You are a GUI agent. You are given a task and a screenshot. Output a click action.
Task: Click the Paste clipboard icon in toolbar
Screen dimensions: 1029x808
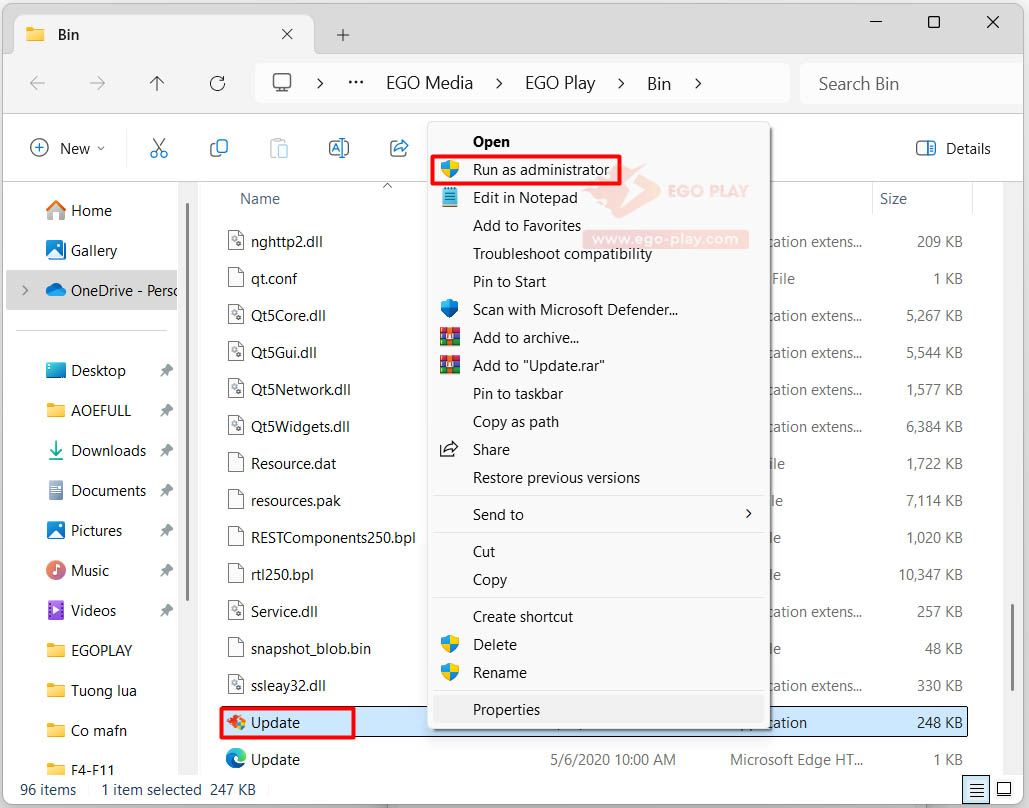[x=279, y=148]
